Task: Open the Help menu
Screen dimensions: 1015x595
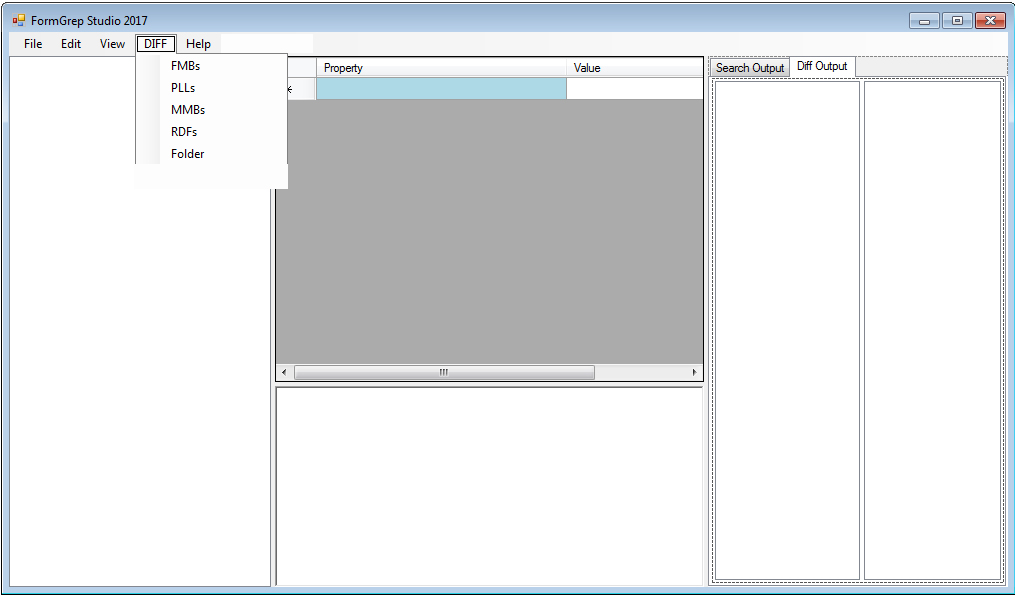Action: [x=198, y=44]
